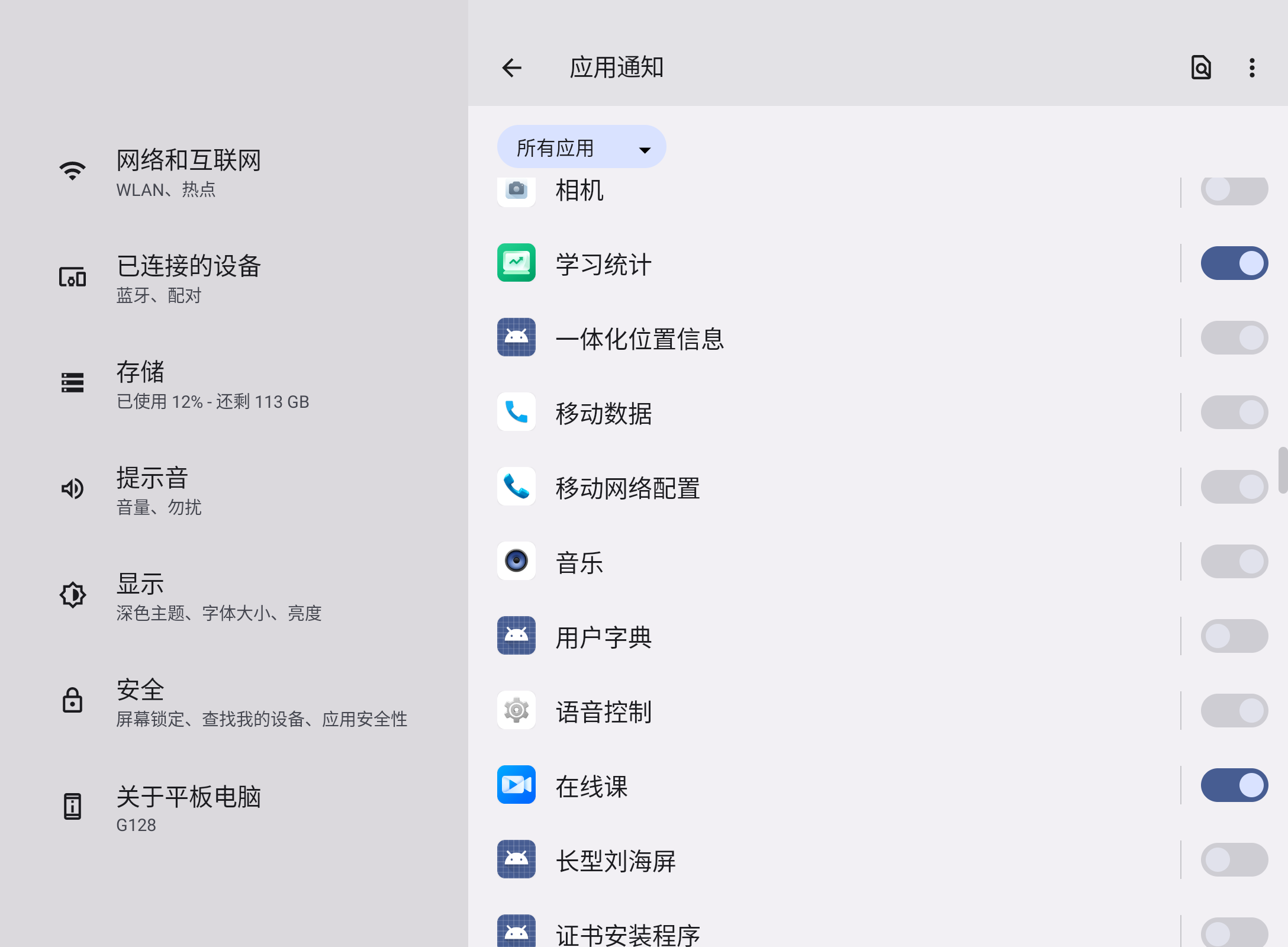Click the 用户字典 Android icon
This screenshot has width=1288, height=947.
[516, 636]
